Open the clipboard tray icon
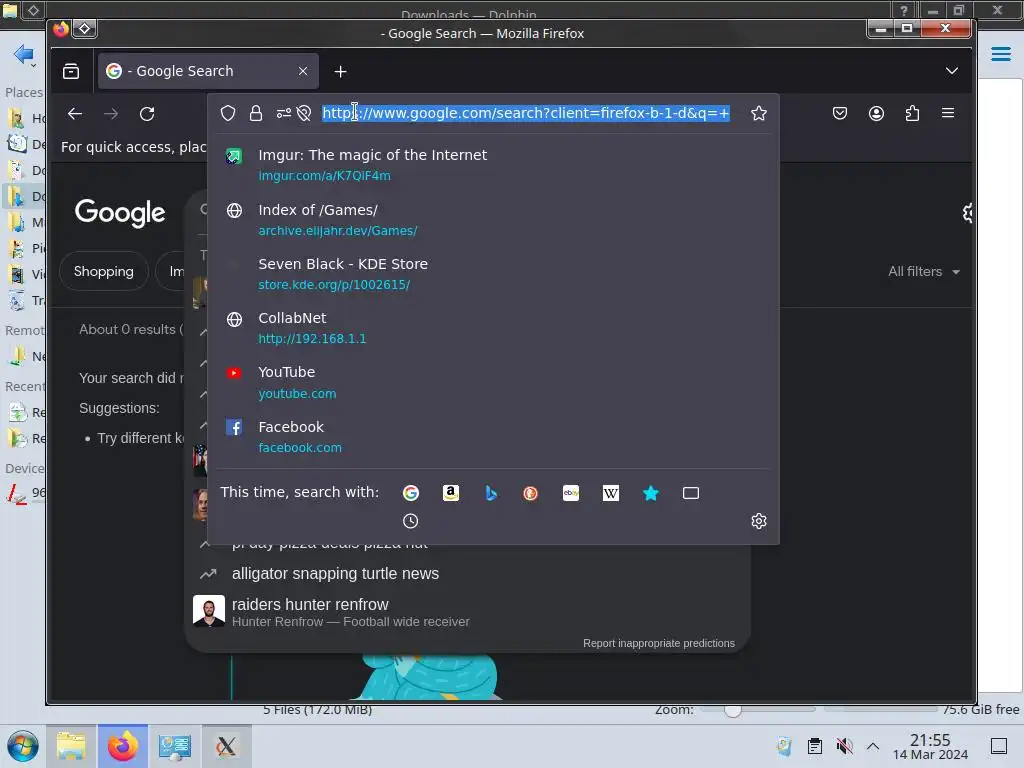Viewport: 1024px width, 768px height. coord(814,746)
